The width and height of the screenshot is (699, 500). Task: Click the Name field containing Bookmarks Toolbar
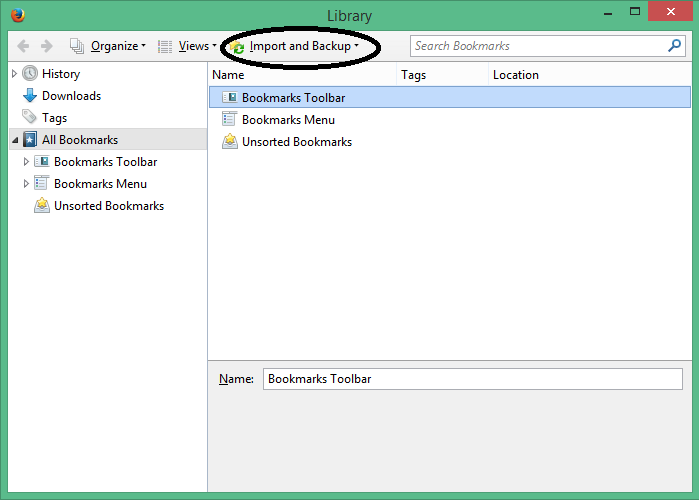tap(473, 379)
